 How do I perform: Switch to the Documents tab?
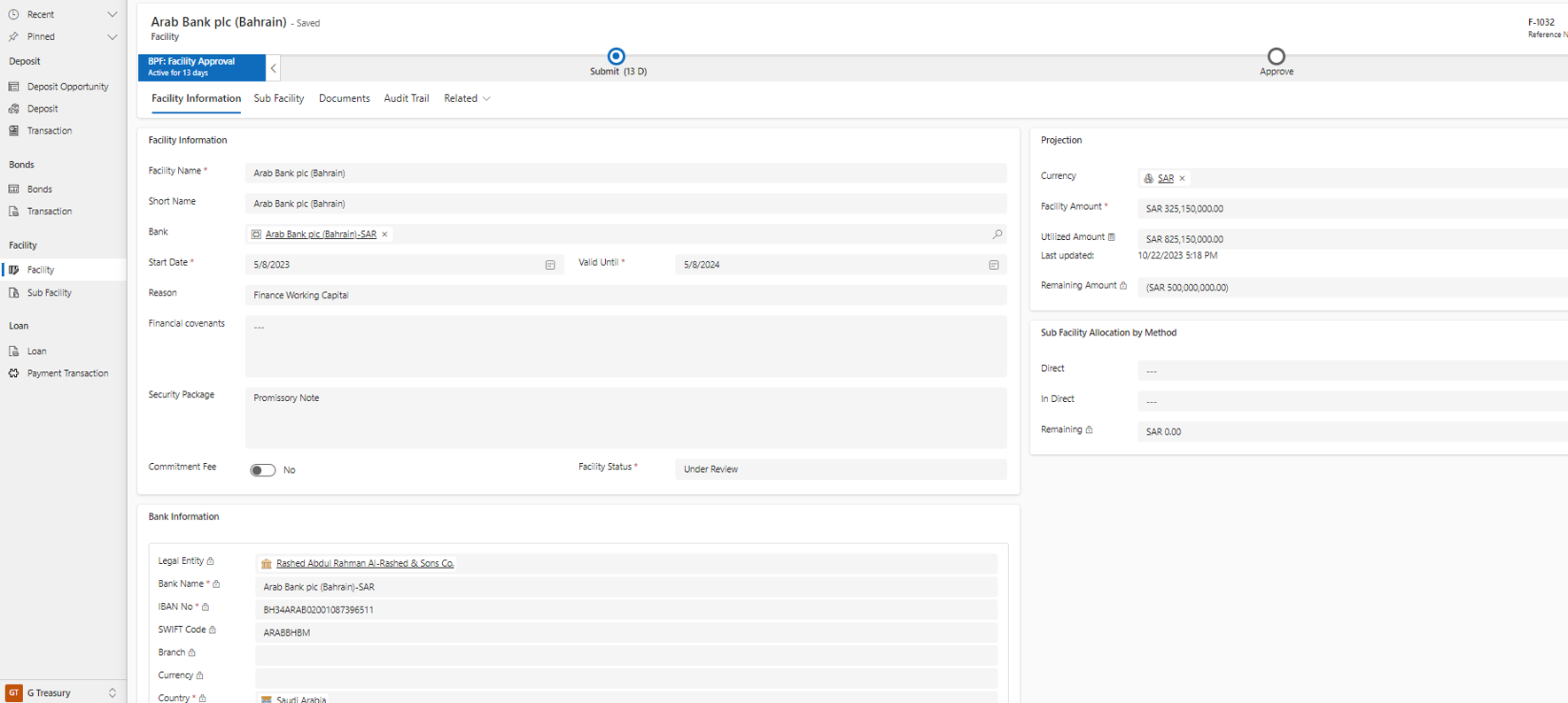[344, 99]
